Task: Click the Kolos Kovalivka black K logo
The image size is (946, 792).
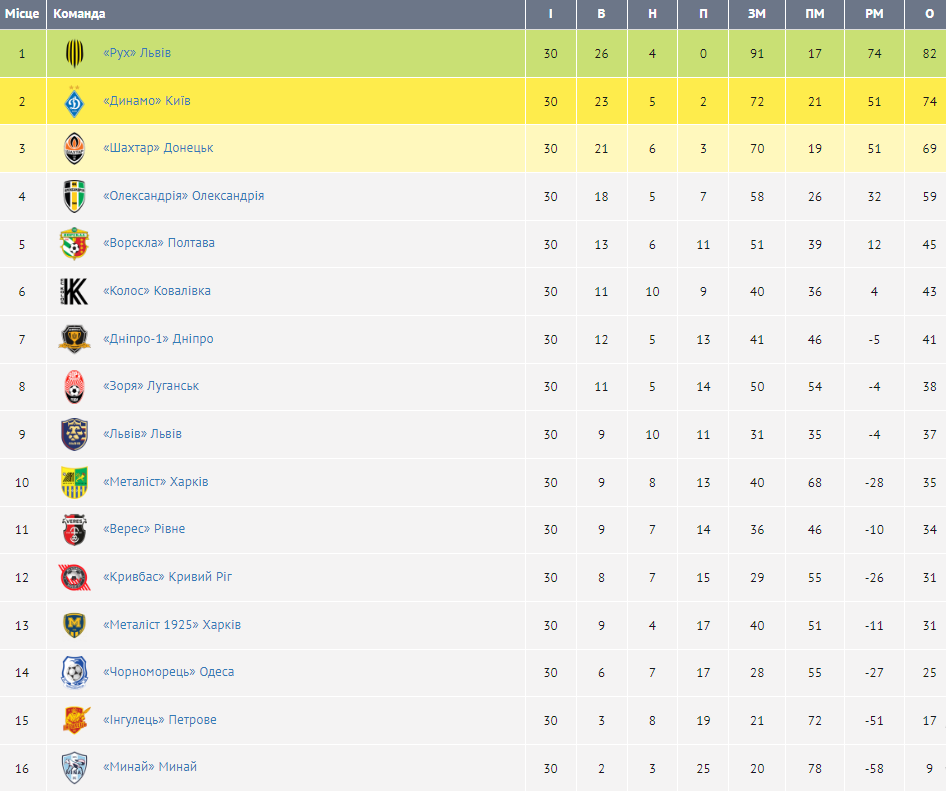Action: pos(74,291)
